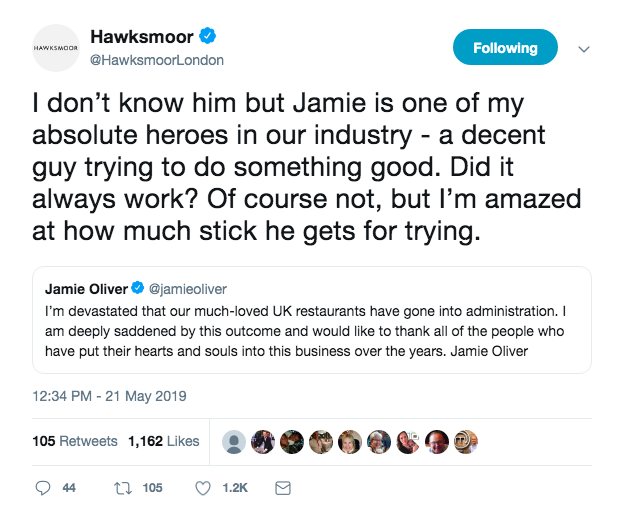Open the Hawksmoor display name link
Image resolution: width=620 pixels, height=518 pixels.
[147, 38]
